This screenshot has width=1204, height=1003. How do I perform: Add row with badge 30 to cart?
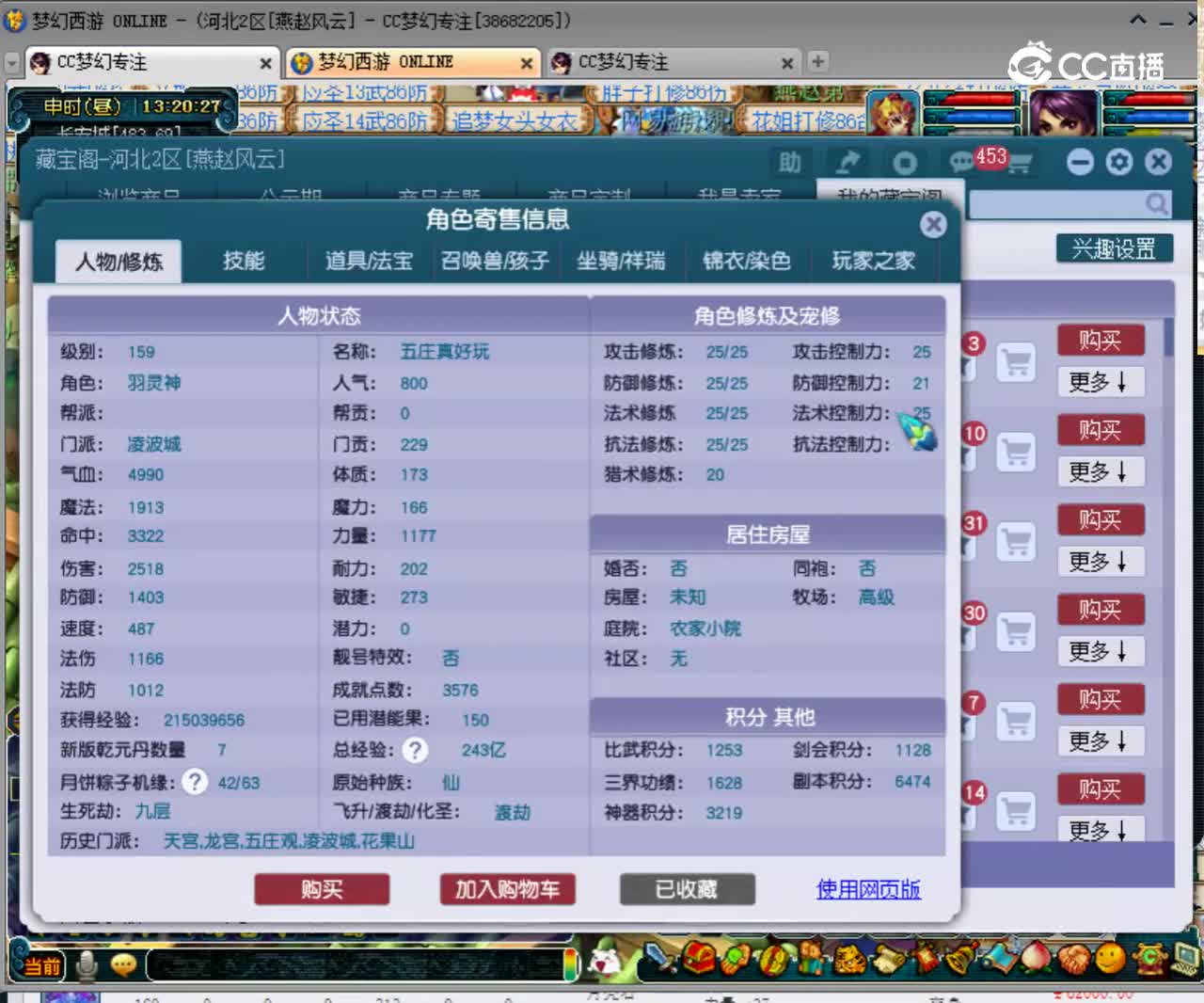point(1016,631)
